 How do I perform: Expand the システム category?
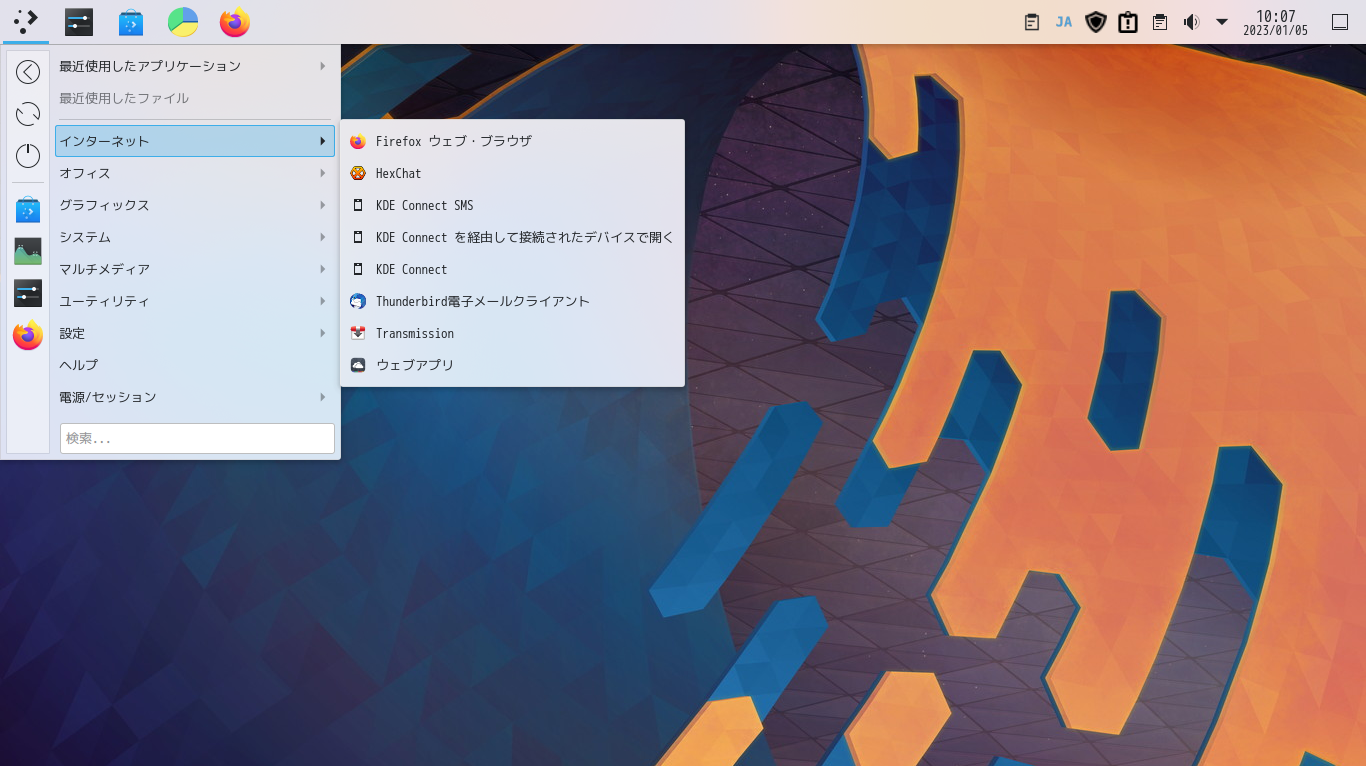[x=195, y=237]
